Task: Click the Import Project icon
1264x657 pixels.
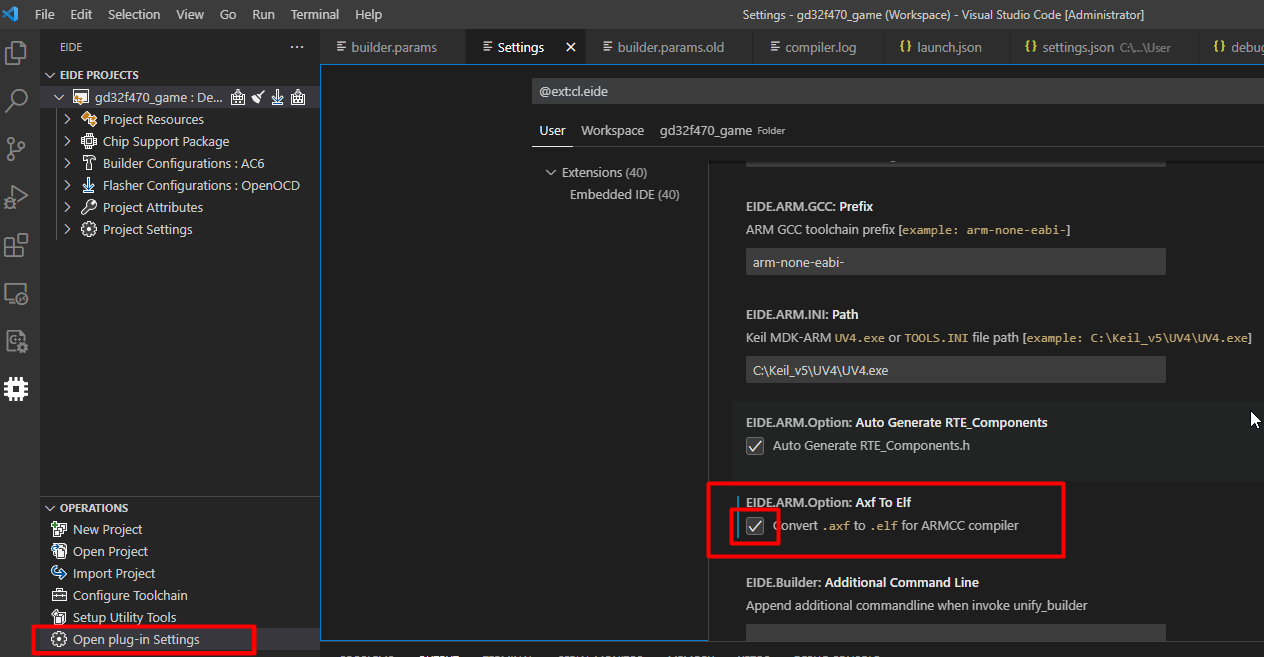Action: pos(59,573)
